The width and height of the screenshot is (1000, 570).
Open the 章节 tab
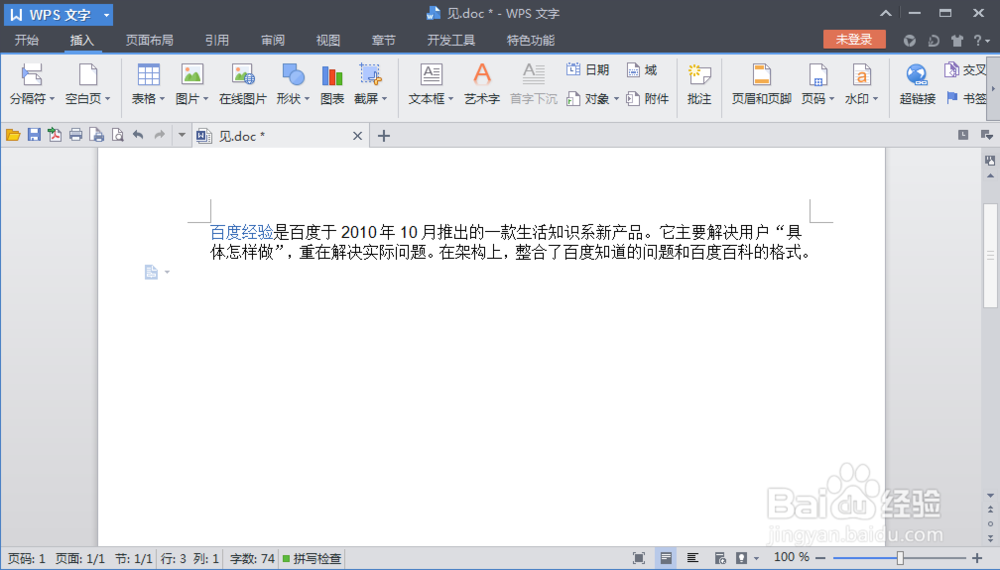click(x=383, y=40)
